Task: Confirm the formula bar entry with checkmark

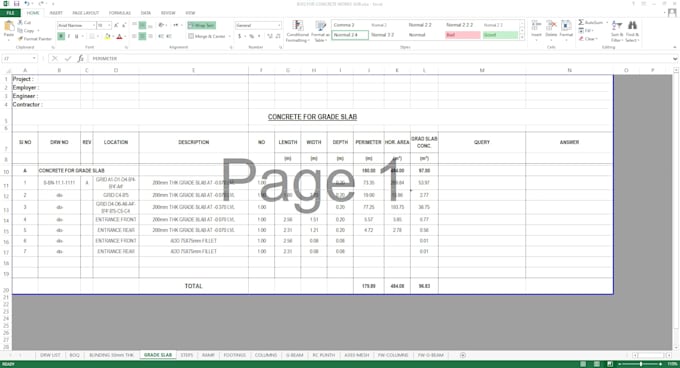Action: [x=68, y=58]
